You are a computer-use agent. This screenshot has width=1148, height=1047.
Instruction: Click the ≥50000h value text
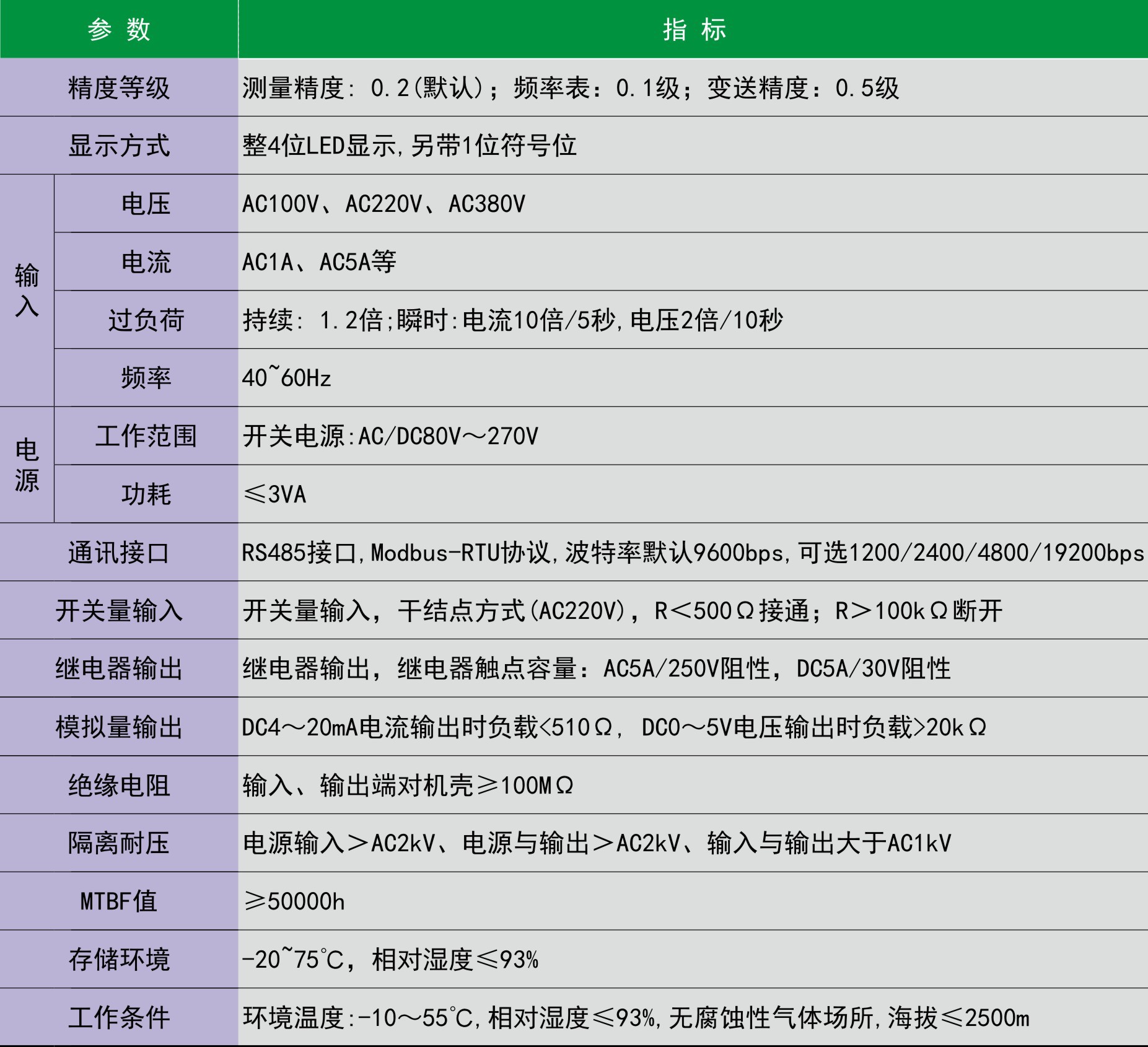point(294,901)
